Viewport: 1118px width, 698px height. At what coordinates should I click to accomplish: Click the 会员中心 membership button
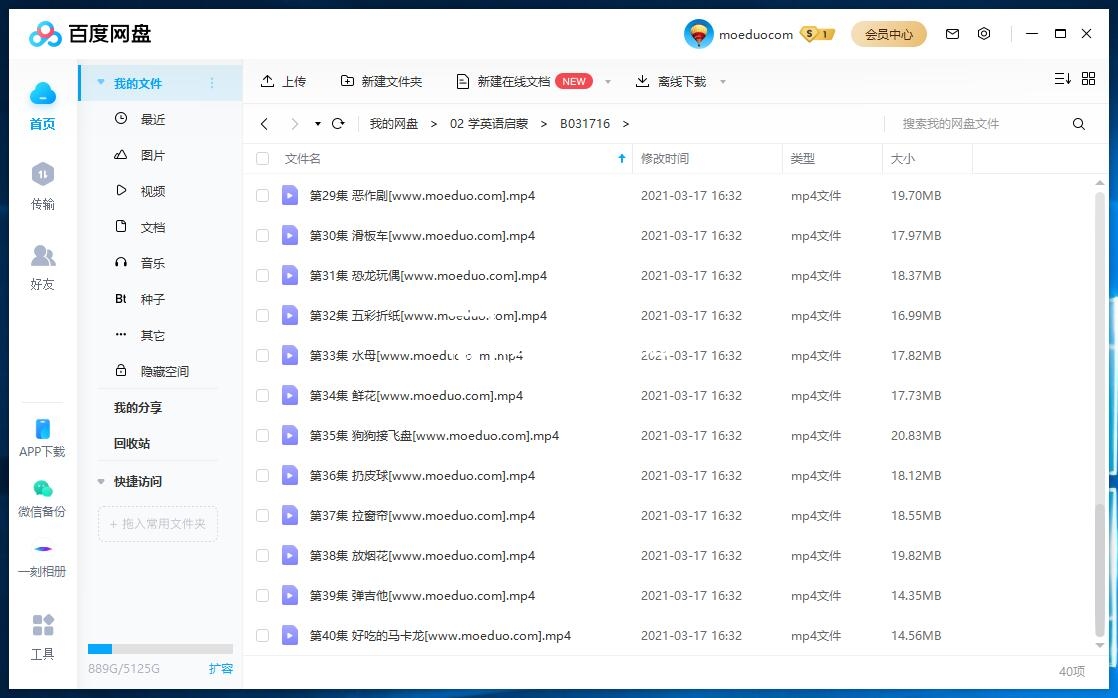coord(888,33)
